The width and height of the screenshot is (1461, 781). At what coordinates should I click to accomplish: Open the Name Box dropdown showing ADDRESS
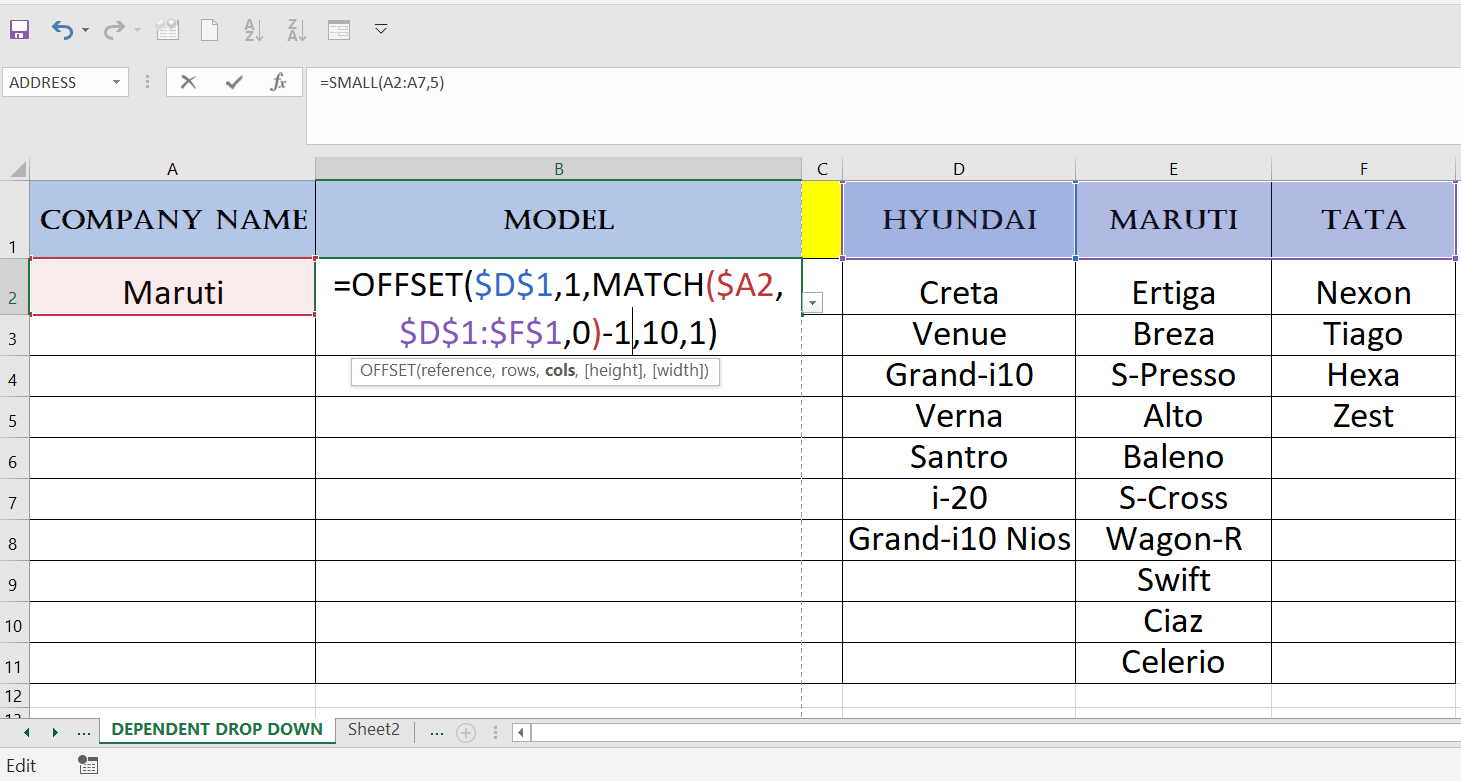click(117, 83)
